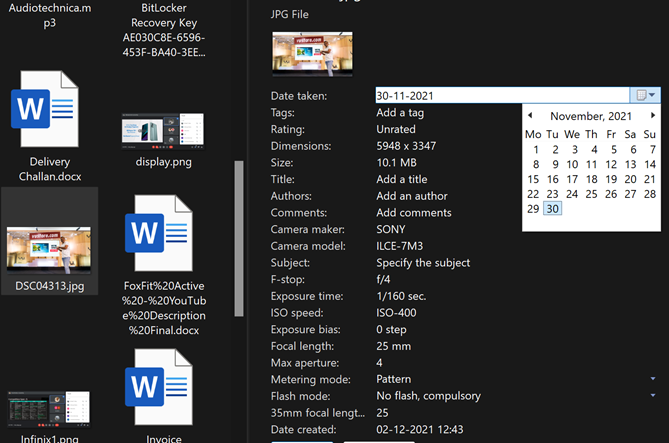Click Add a title field
This screenshot has width=669, height=443.
(401, 179)
